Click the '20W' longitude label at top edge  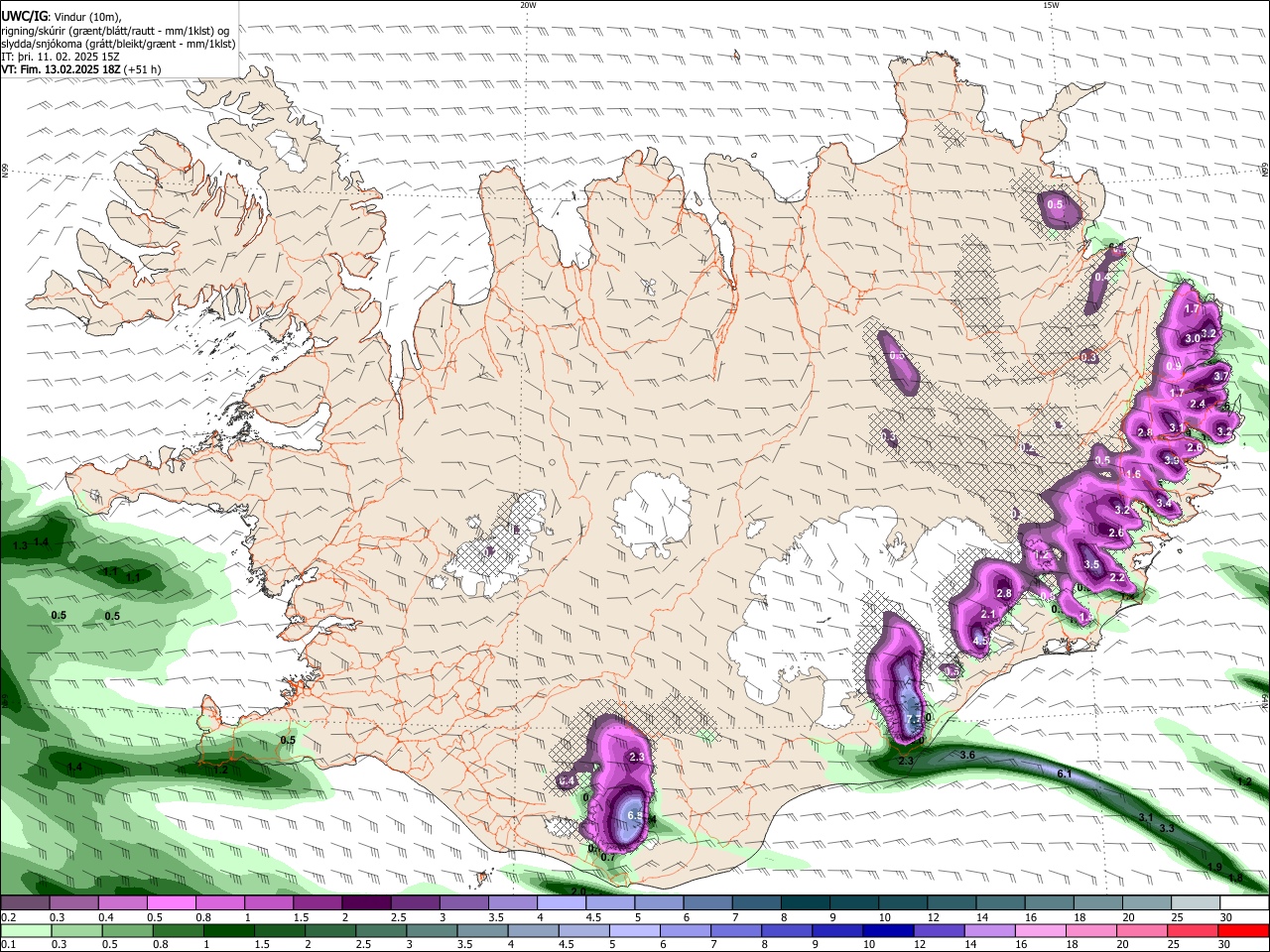(x=528, y=5)
